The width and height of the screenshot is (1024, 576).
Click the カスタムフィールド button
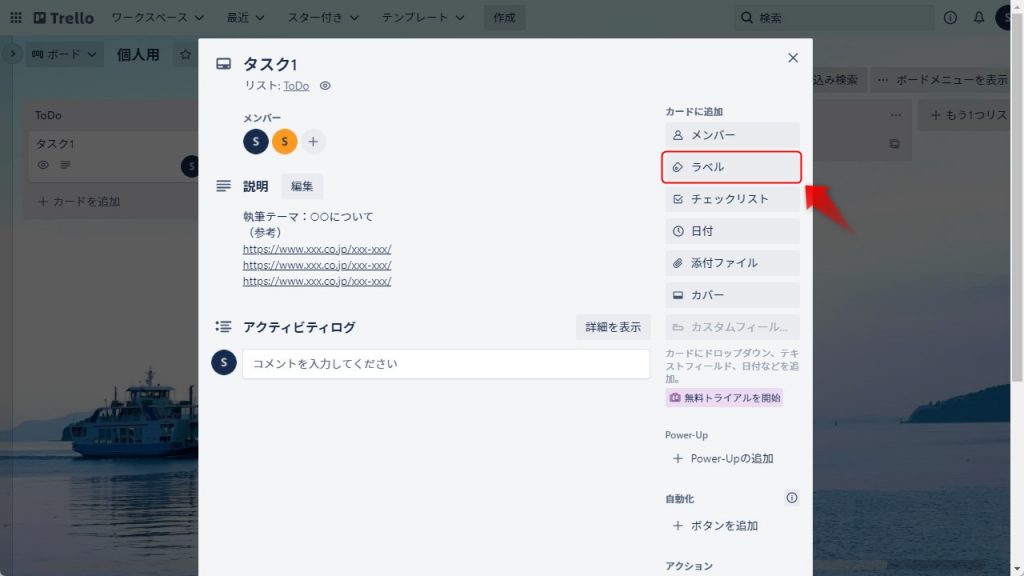(732, 327)
